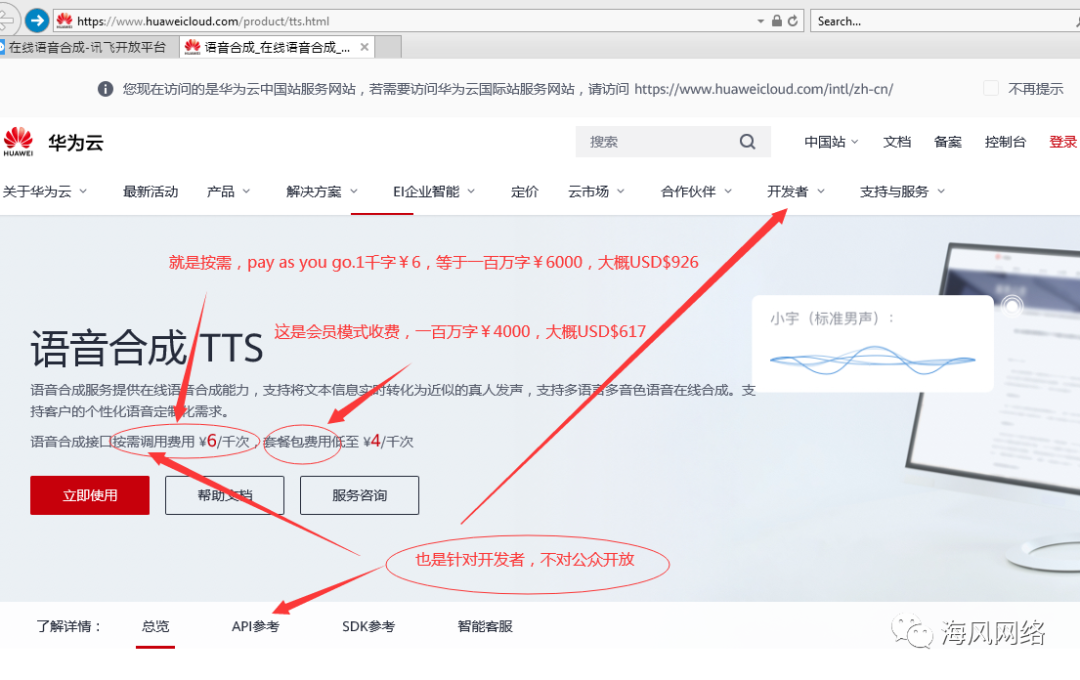Open a new blank browser tab

[388, 47]
